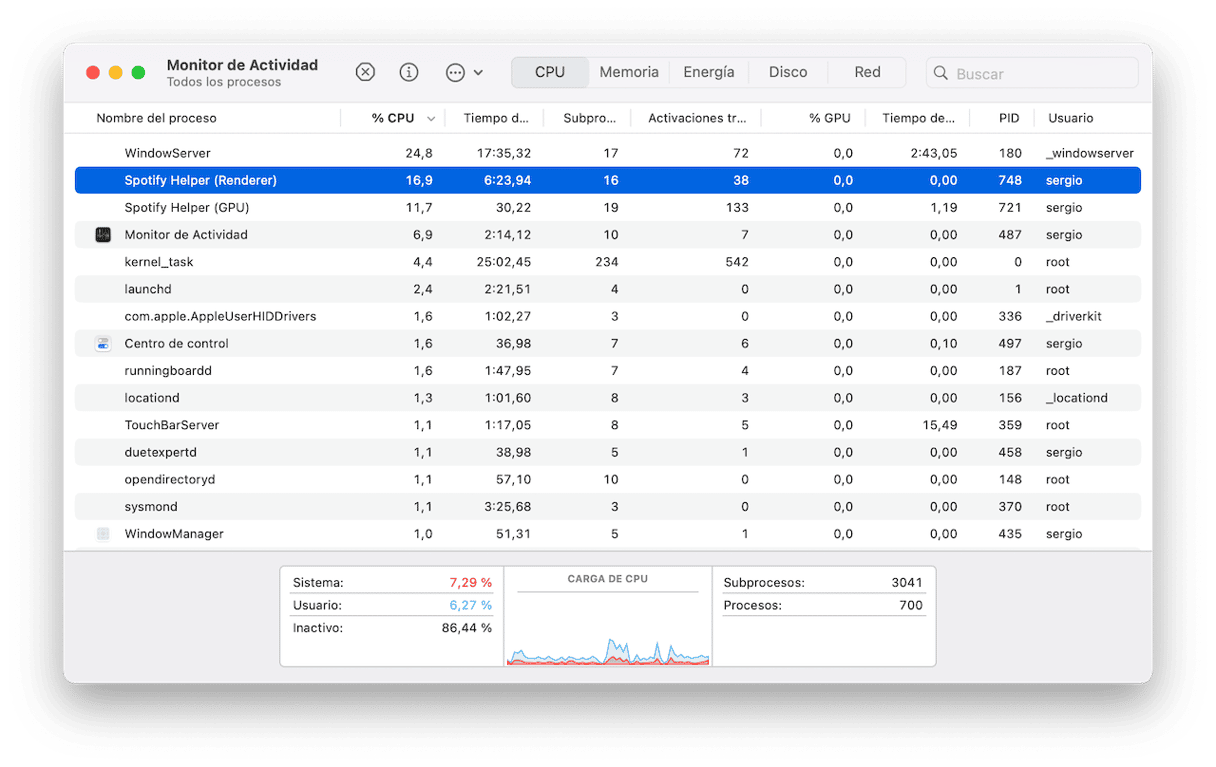Image resolution: width=1216 pixels, height=767 pixels.
Task: Sort by Nombre del proceso column
Action: tap(156, 118)
